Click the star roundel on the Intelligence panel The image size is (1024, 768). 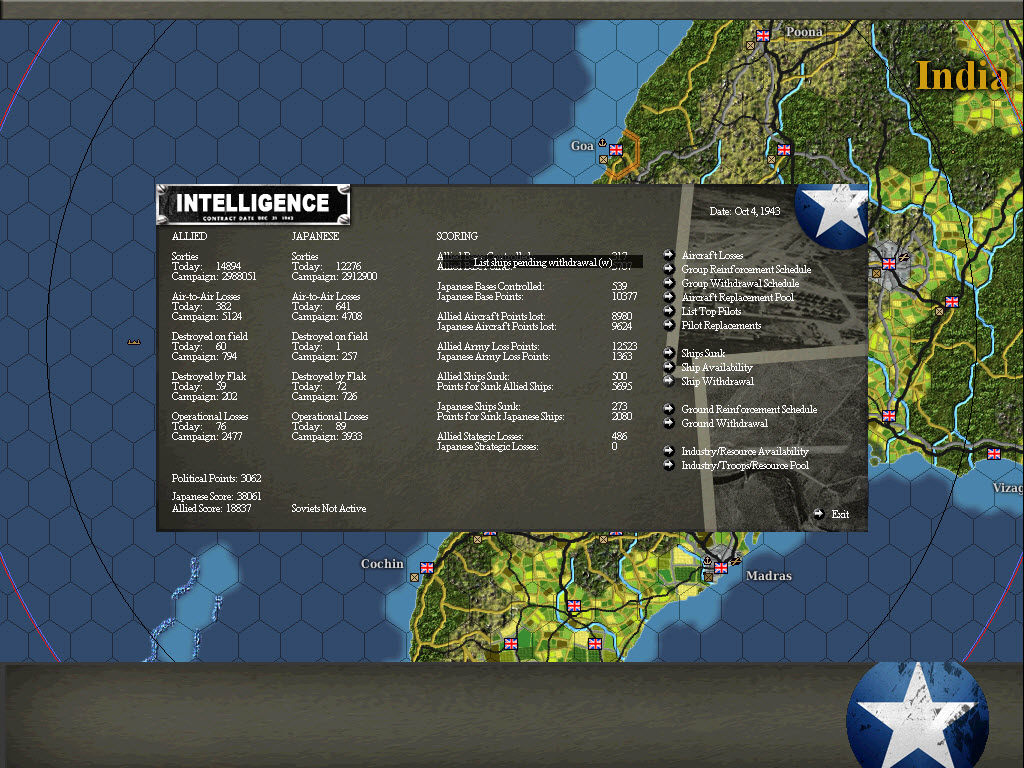click(x=831, y=215)
